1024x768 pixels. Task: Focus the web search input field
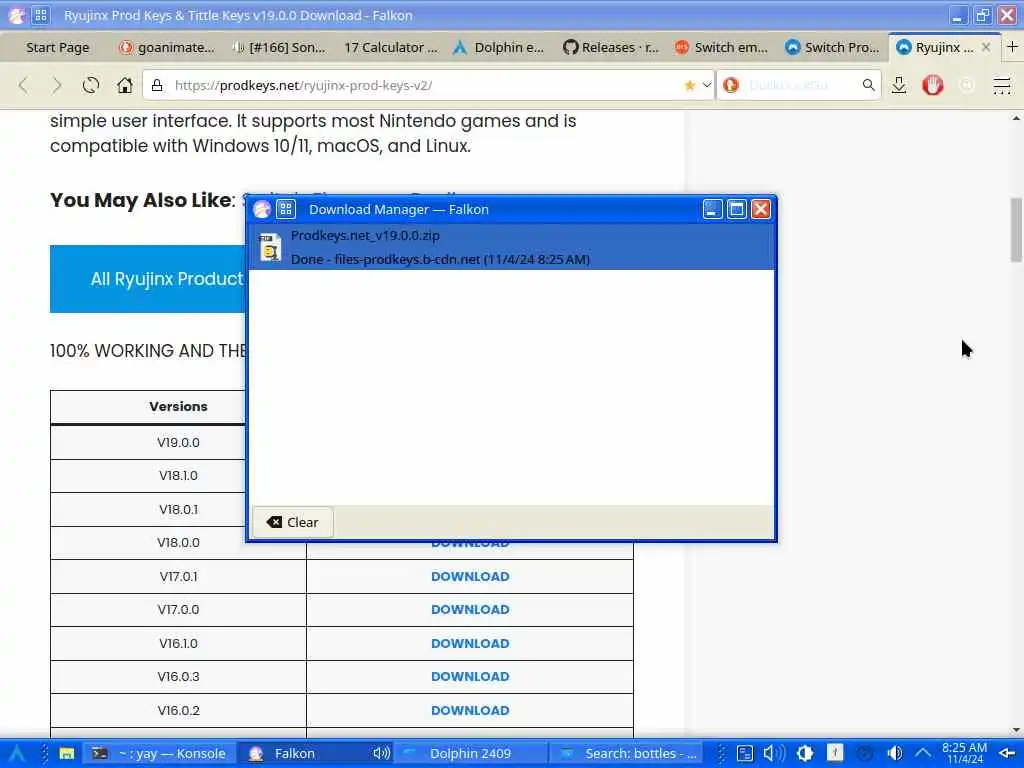(801, 85)
